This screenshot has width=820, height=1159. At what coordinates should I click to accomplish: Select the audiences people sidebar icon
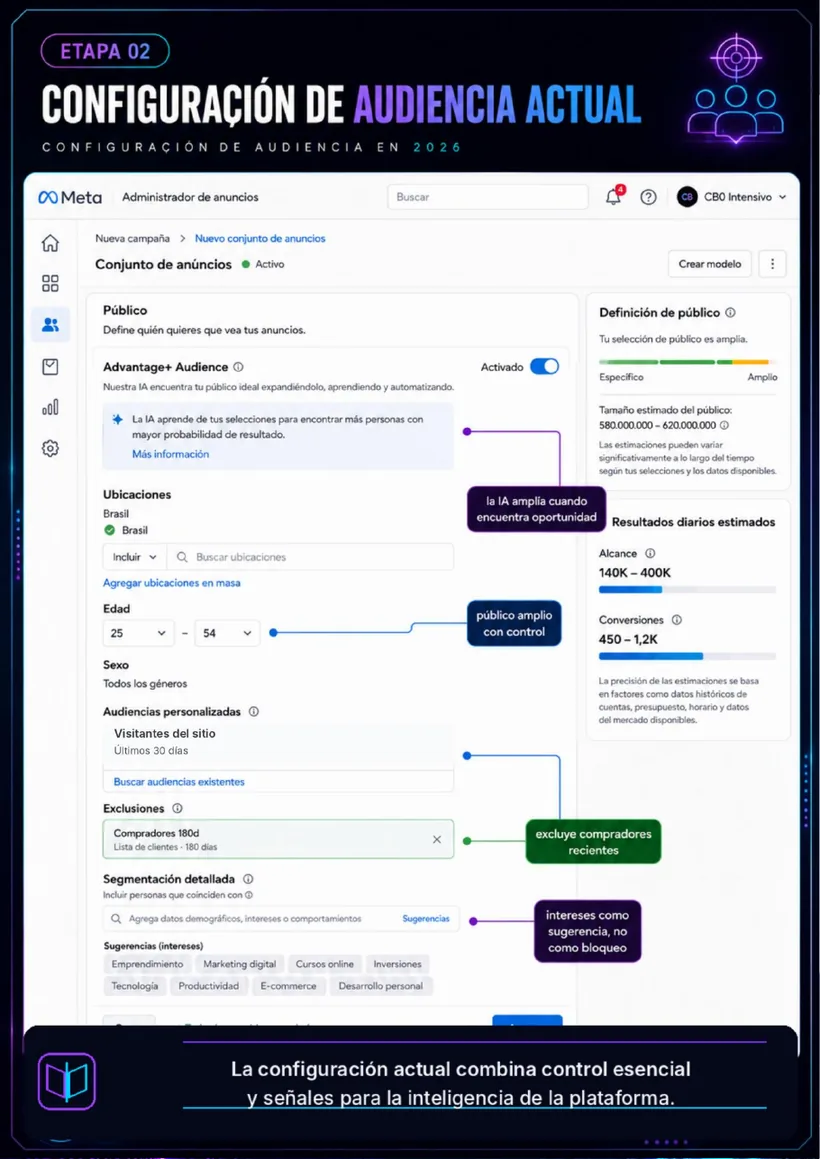tap(50, 324)
